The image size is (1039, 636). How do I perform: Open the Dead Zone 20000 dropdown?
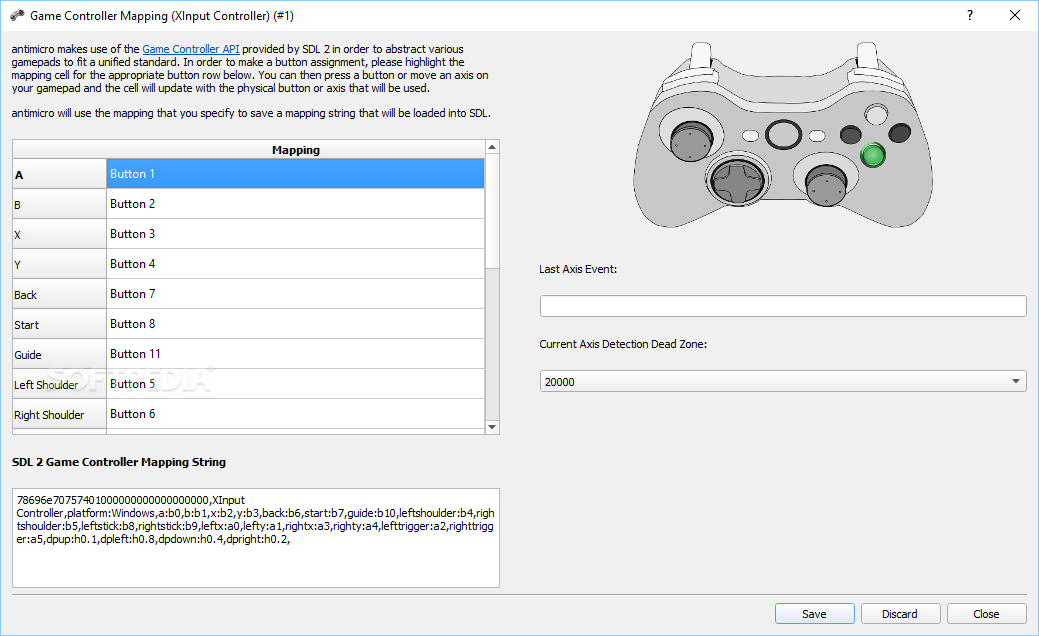pos(783,382)
